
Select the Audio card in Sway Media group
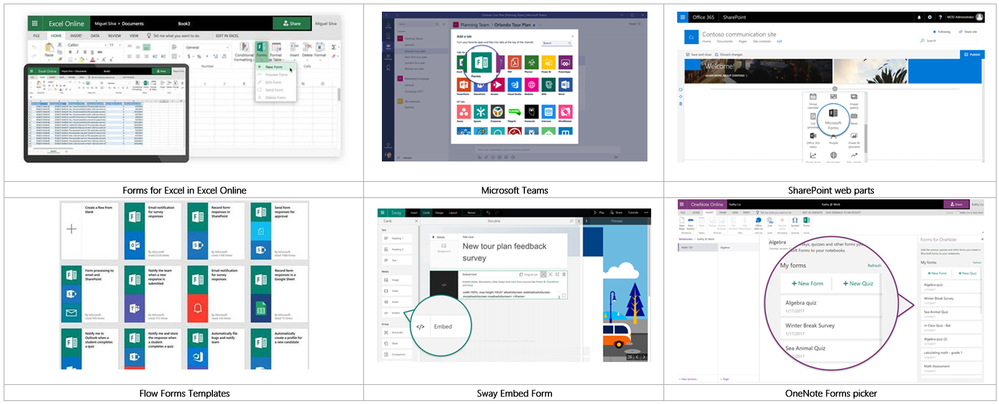(x=399, y=301)
